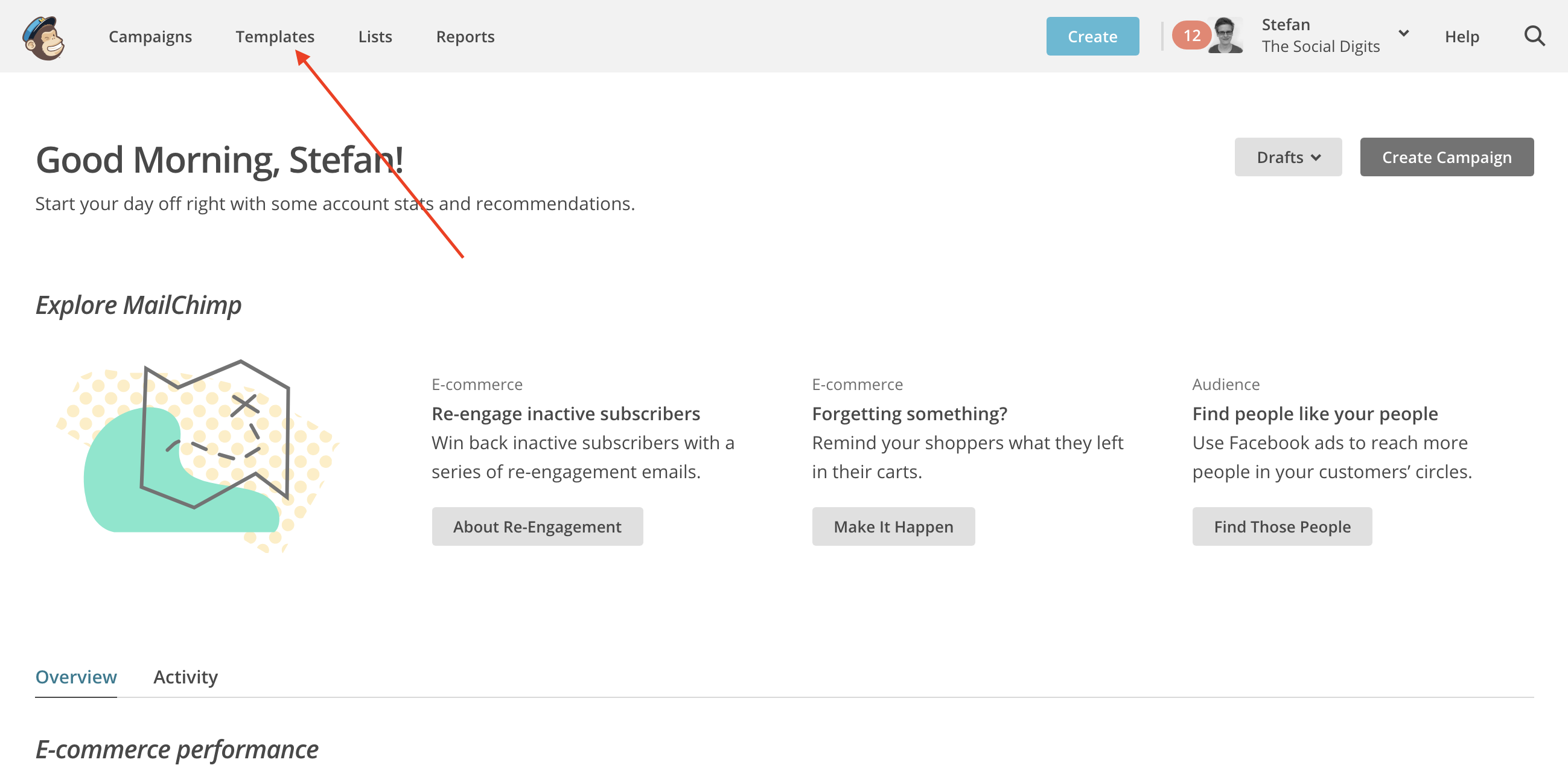Click the MailChimp Freddie logo
The width and height of the screenshot is (1568, 774).
(44, 37)
